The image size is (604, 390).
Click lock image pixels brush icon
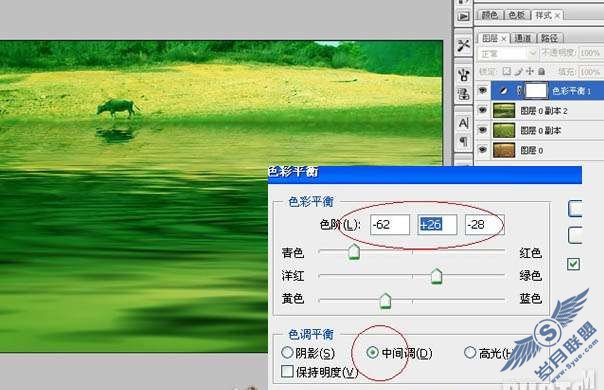[518, 72]
